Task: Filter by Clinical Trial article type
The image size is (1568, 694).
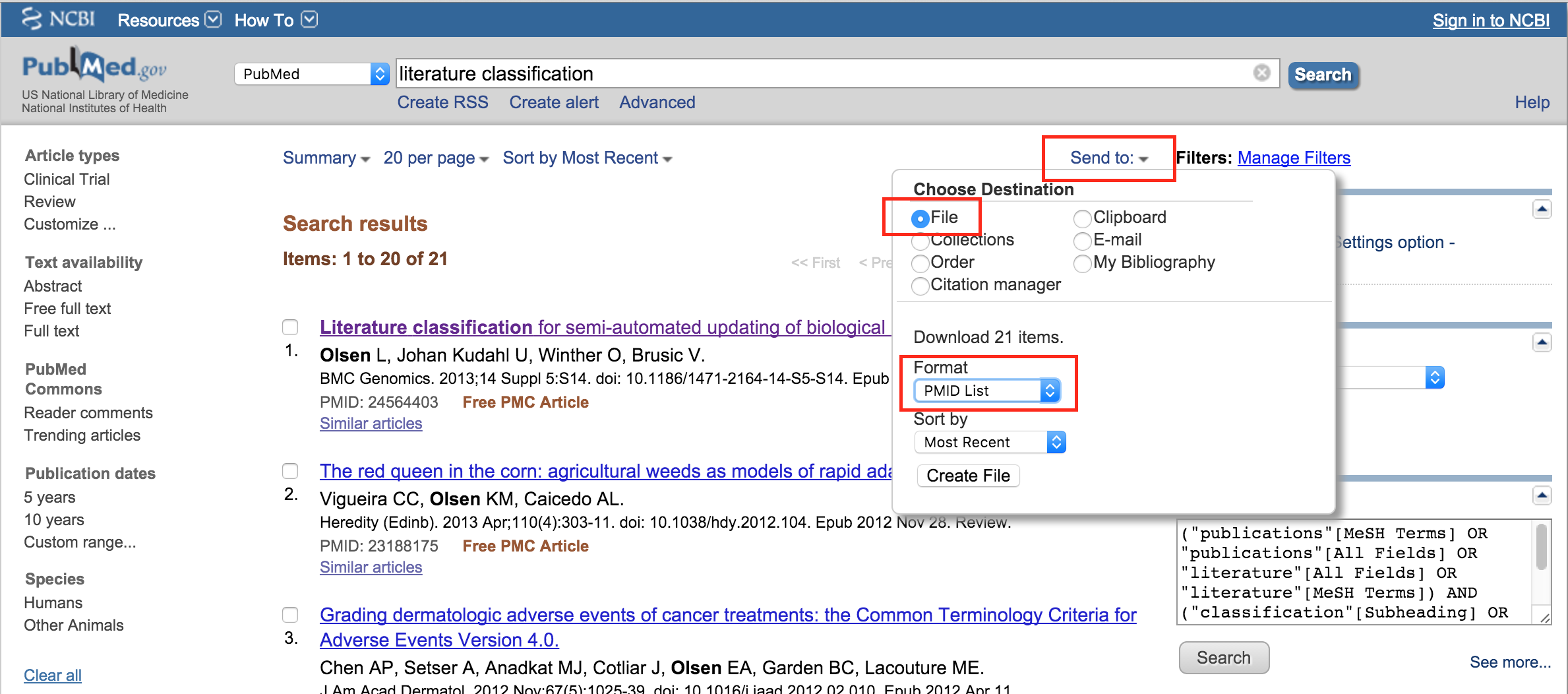Action: click(x=67, y=179)
